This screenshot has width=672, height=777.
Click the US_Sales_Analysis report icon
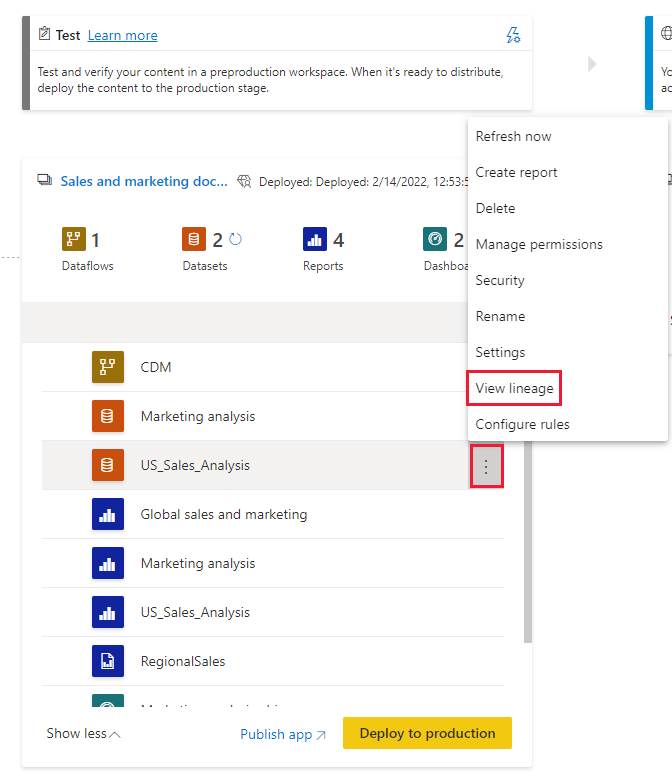click(108, 612)
